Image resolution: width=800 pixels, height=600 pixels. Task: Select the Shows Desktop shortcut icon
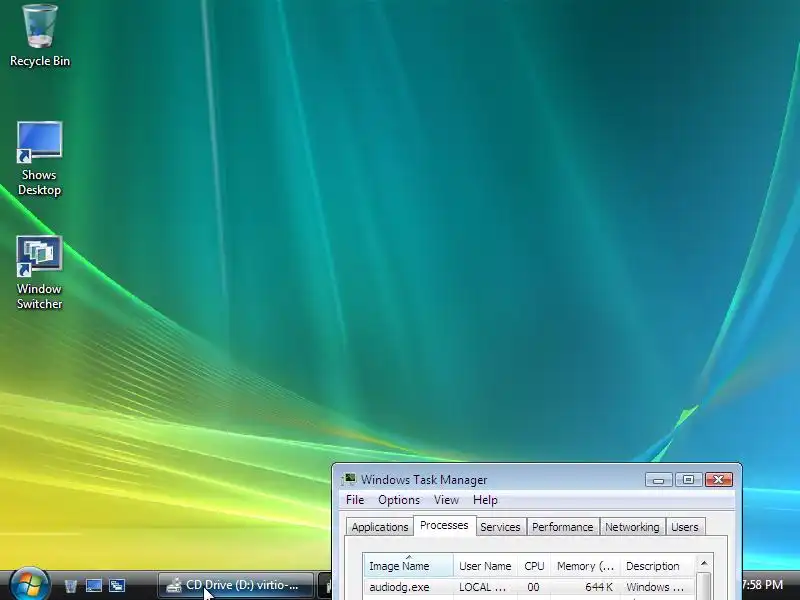tap(39, 158)
